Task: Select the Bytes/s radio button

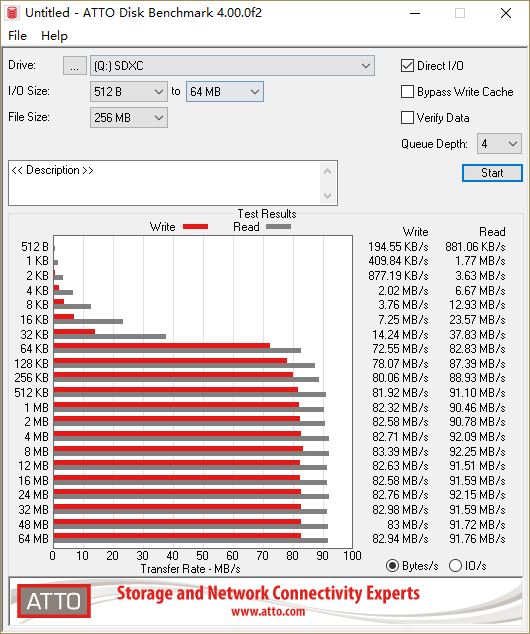Action: click(392, 565)
